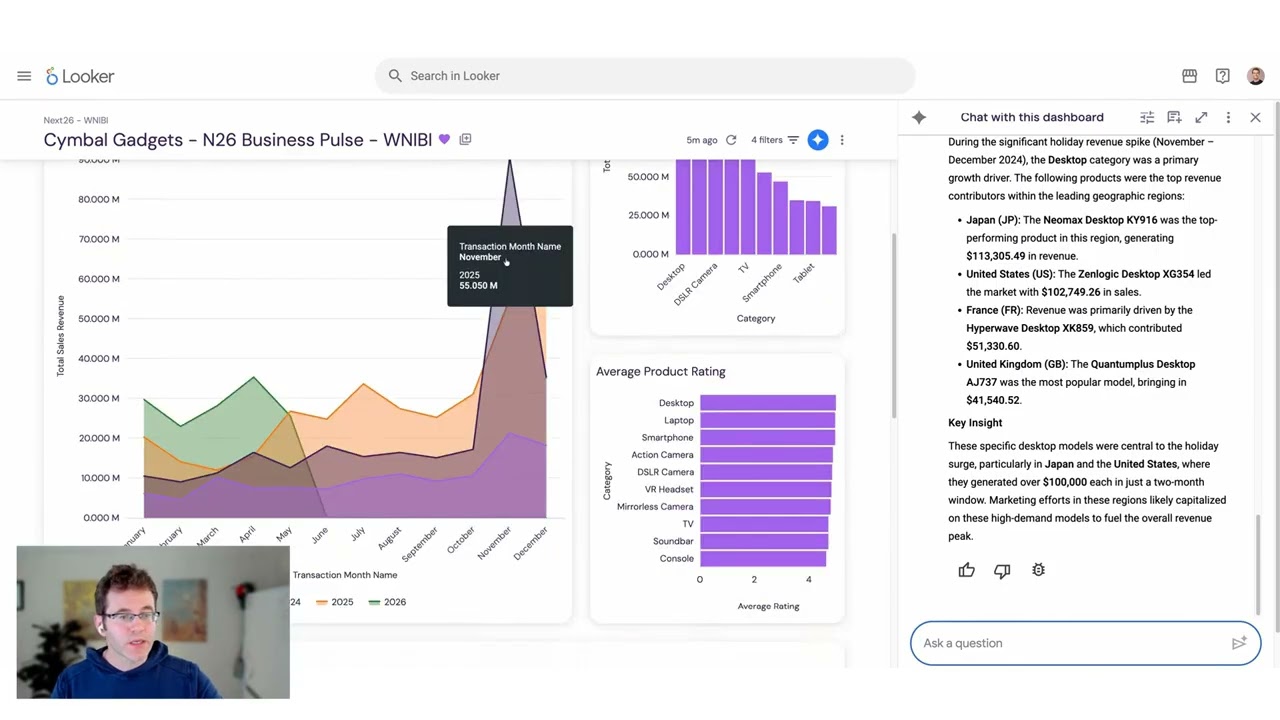Open the Marketplace store icon
1280x720 pixels.
(1189, 76)
